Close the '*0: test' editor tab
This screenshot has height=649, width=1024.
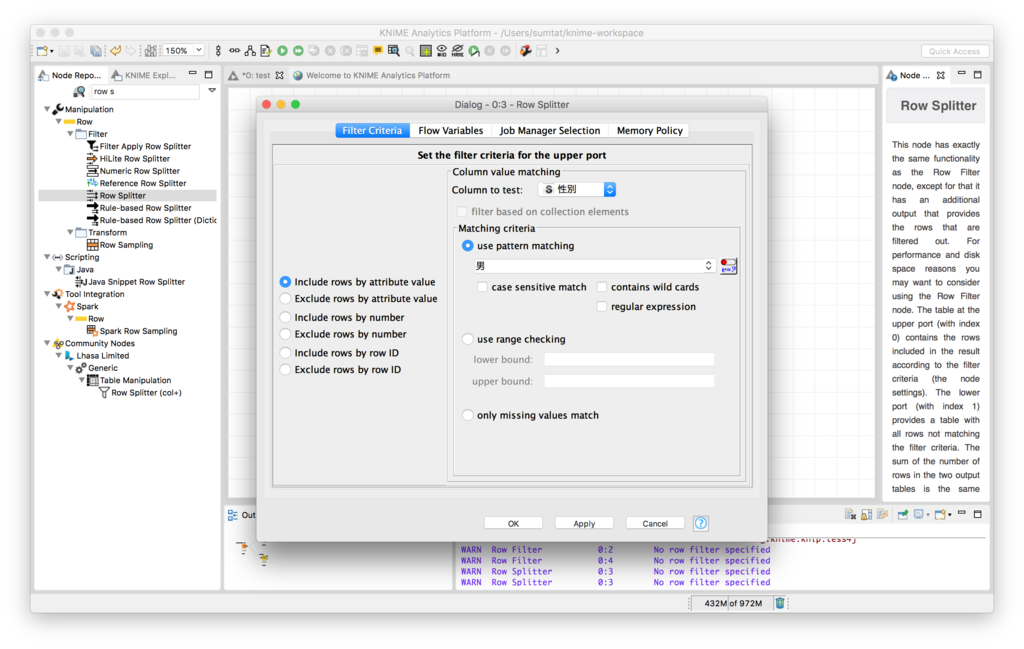coord(280,75)
